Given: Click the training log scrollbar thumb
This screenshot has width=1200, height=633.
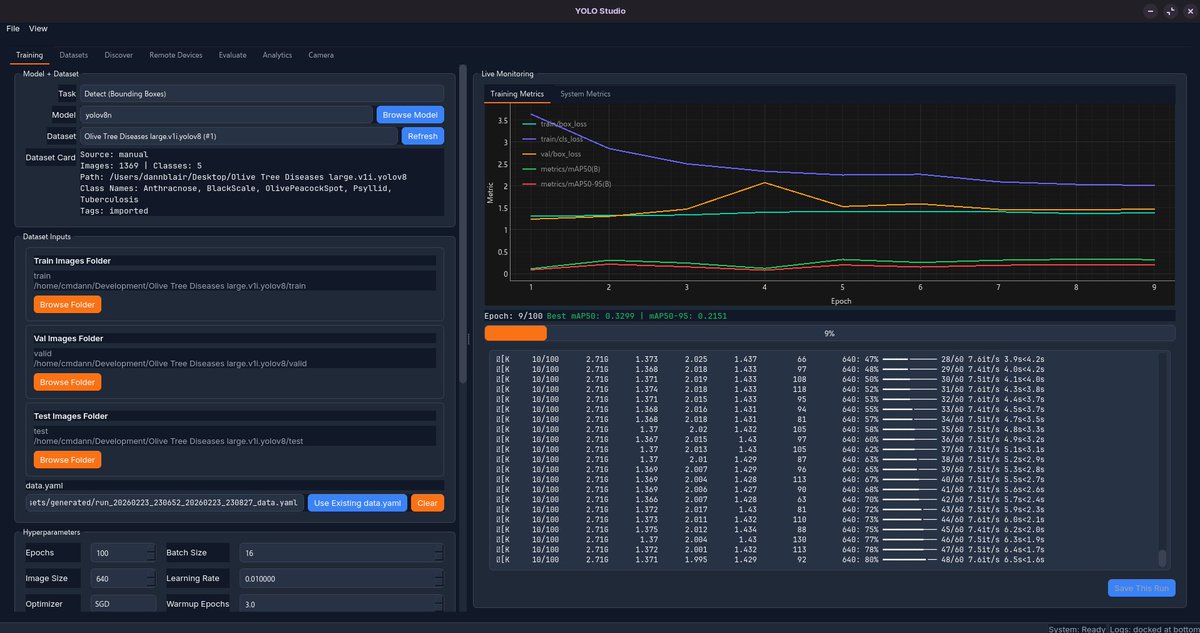Looking at the screenshot, I should (x=1162, y=559).
